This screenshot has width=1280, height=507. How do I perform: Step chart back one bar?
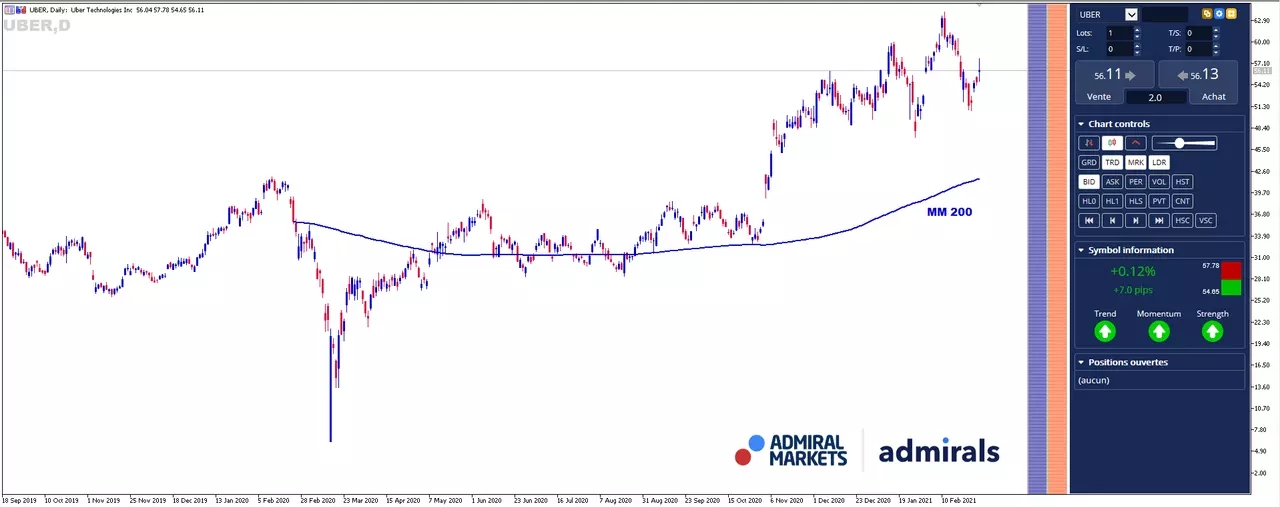point(1112,220)
